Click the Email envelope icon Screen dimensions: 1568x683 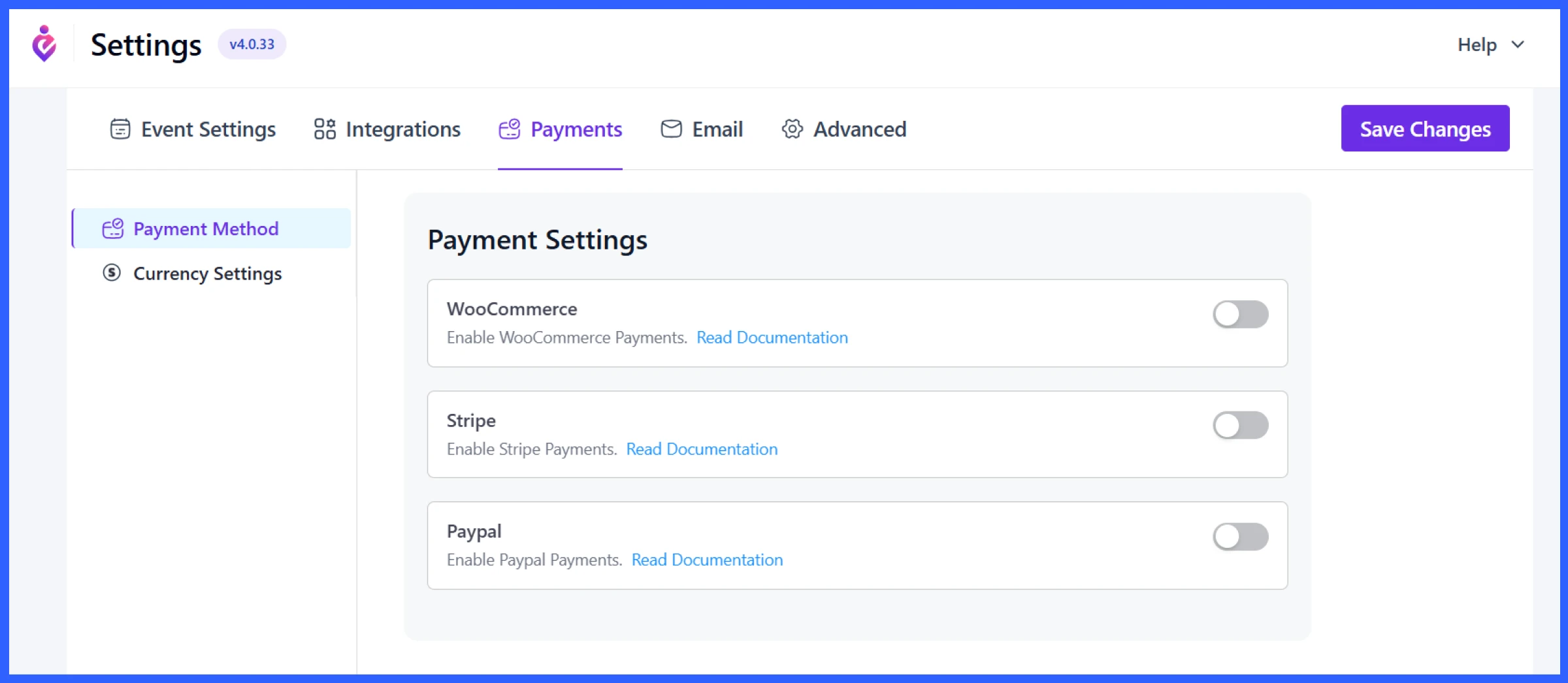point(671,129)
